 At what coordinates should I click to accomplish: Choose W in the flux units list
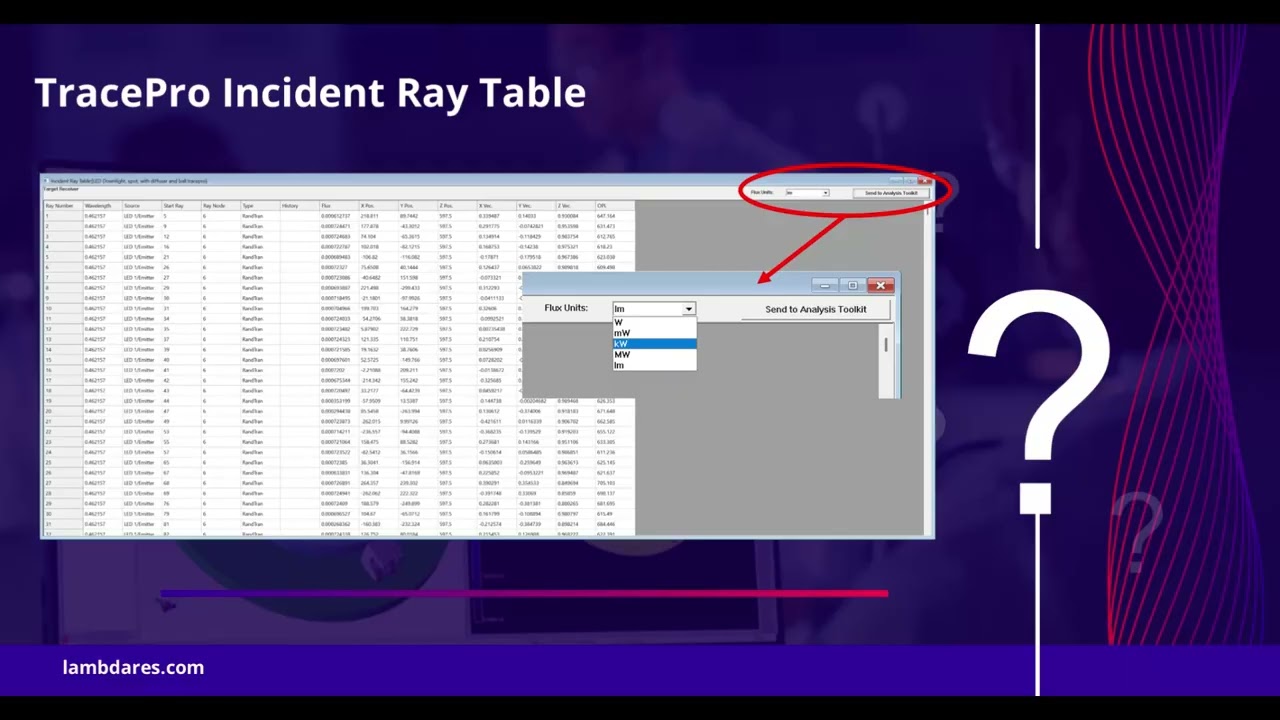point(654,322)
